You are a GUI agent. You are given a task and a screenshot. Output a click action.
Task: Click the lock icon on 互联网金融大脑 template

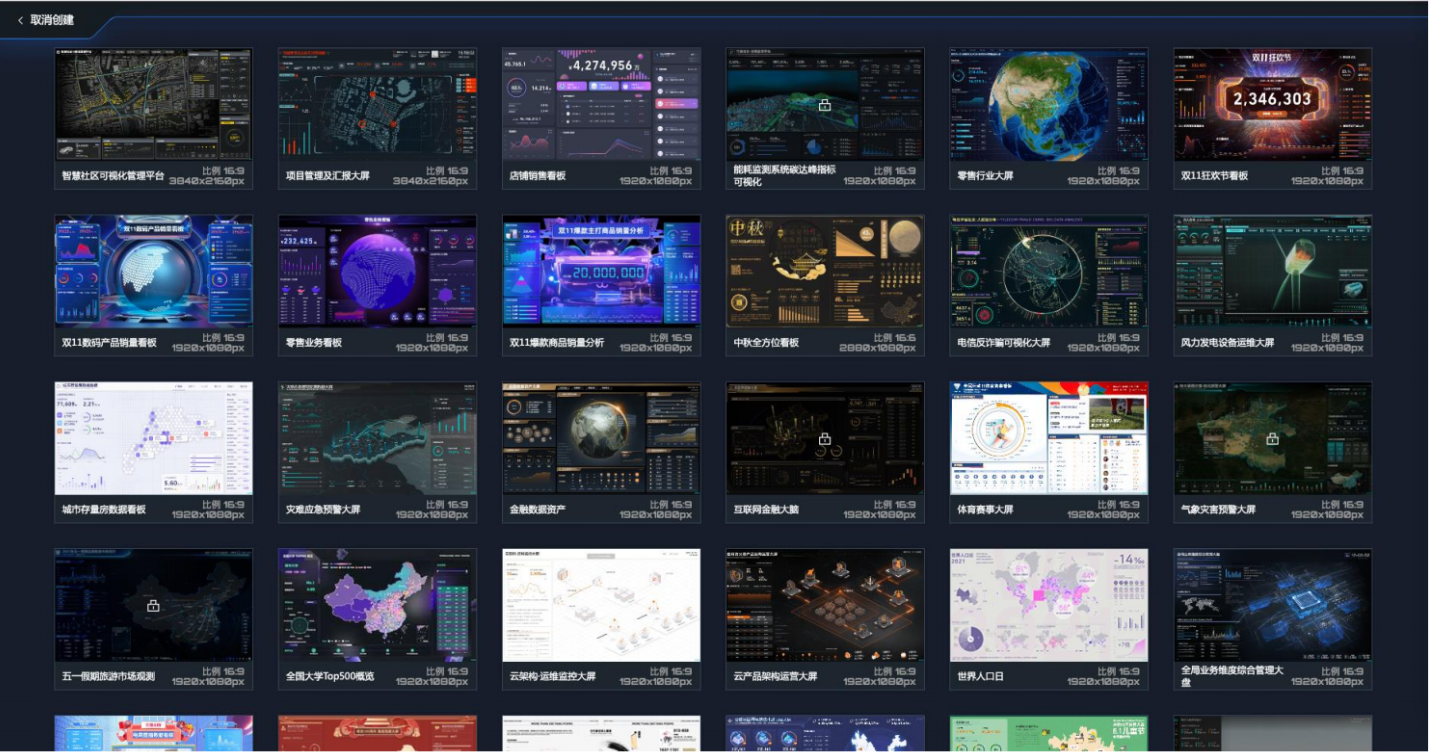(825, 439)
